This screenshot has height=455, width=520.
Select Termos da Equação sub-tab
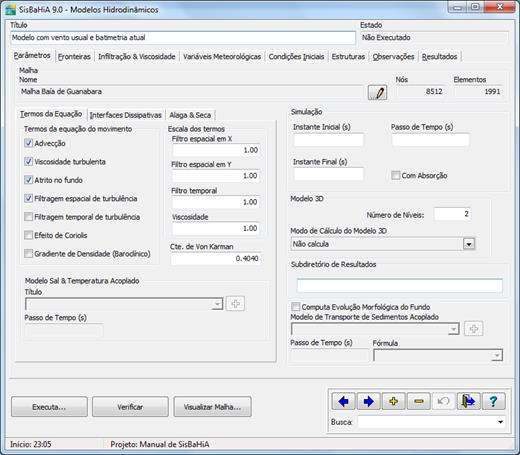pyautogui.click(x=51, y=114)
